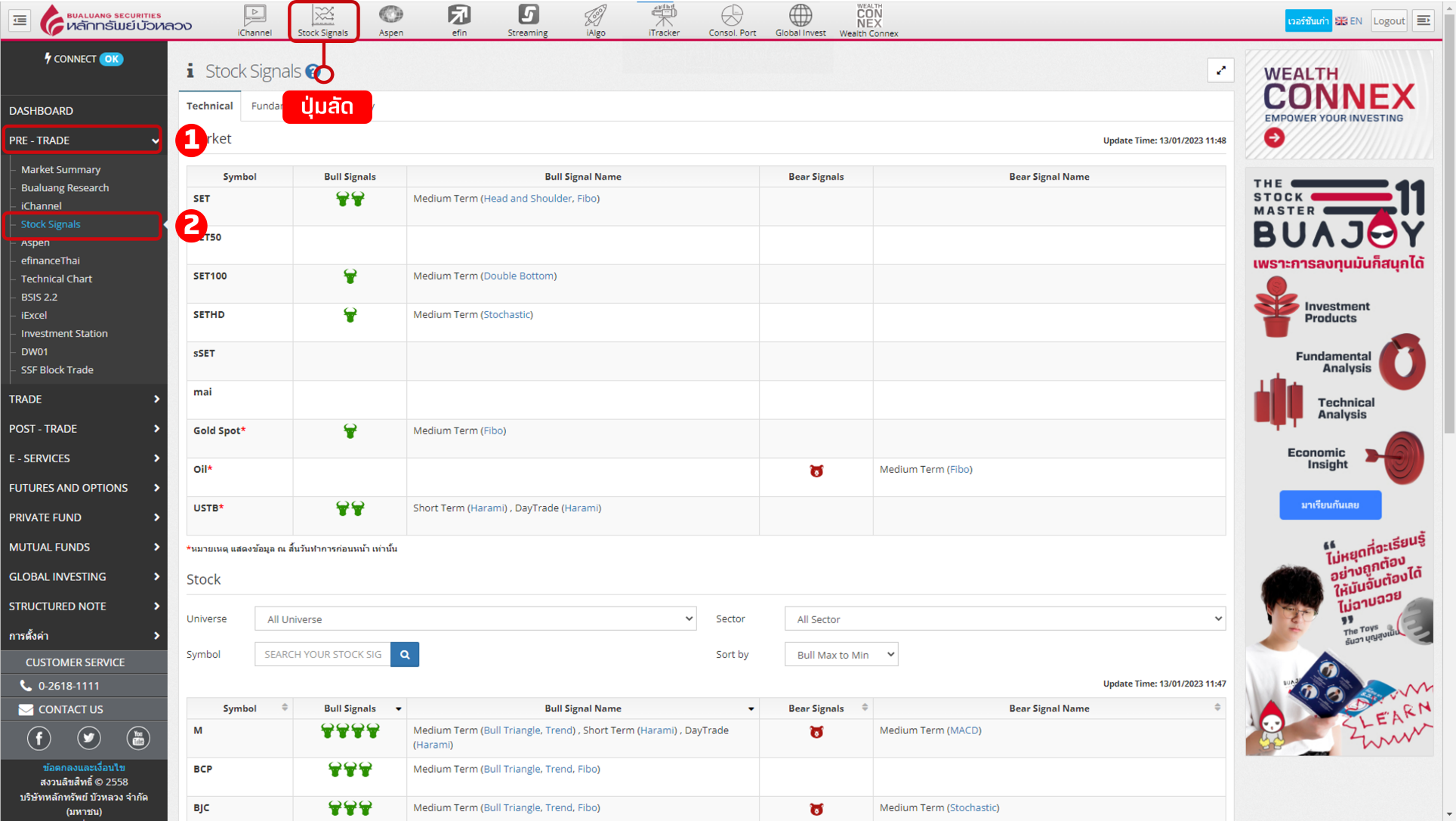
Task: Expand the E - SERVICES section
Action: coord(83,458)
